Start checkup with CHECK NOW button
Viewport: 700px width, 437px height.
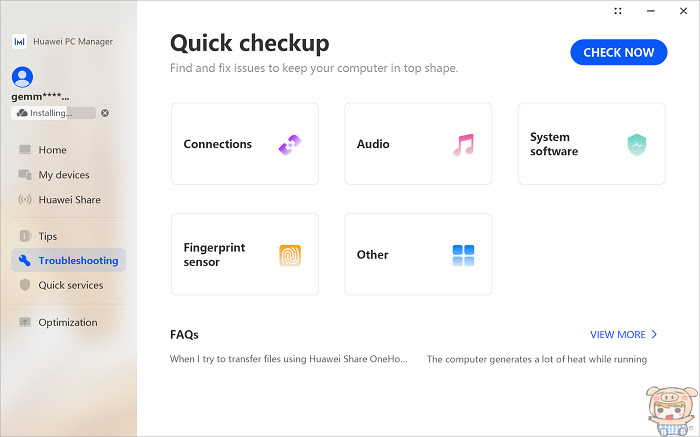coord(619,52)
